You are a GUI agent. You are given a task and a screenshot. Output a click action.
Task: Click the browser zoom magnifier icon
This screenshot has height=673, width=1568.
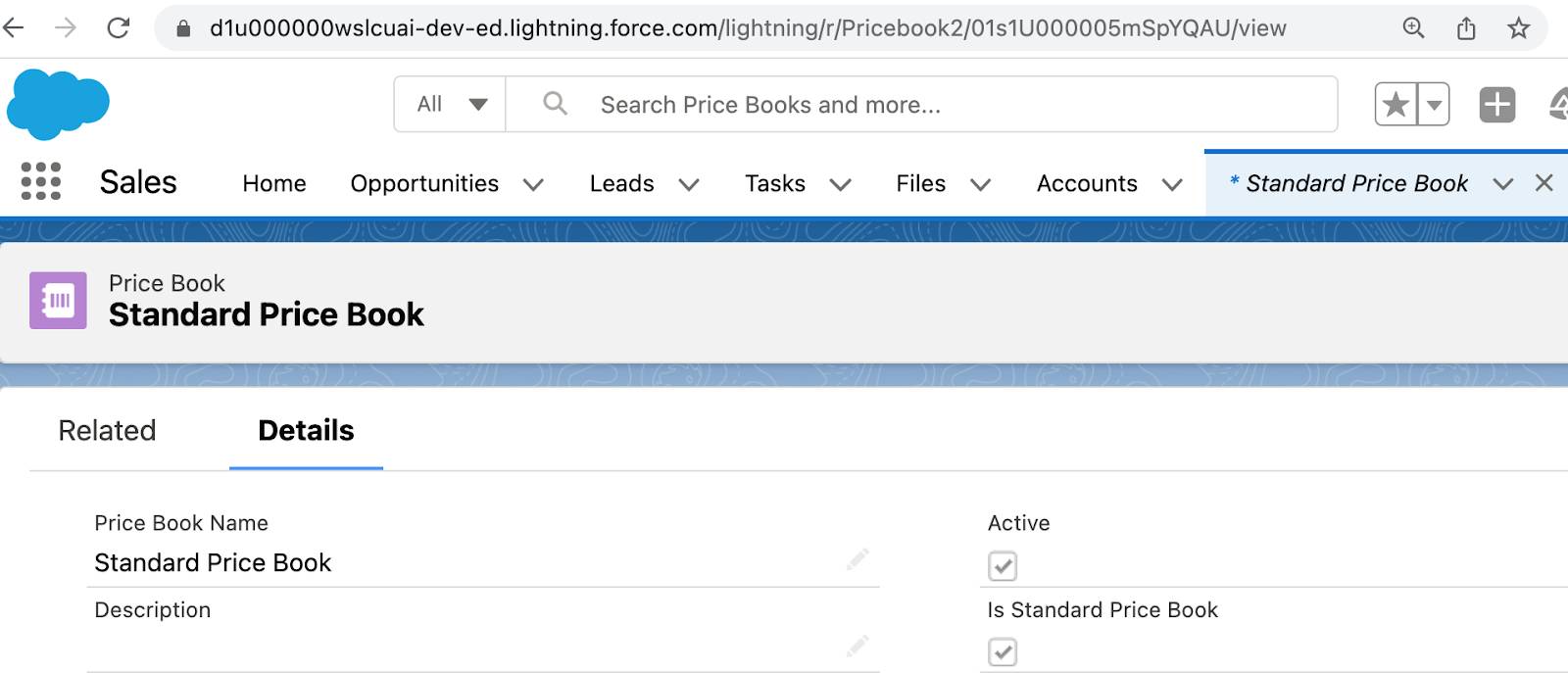pyautogui.click(x=1413, y=28)
